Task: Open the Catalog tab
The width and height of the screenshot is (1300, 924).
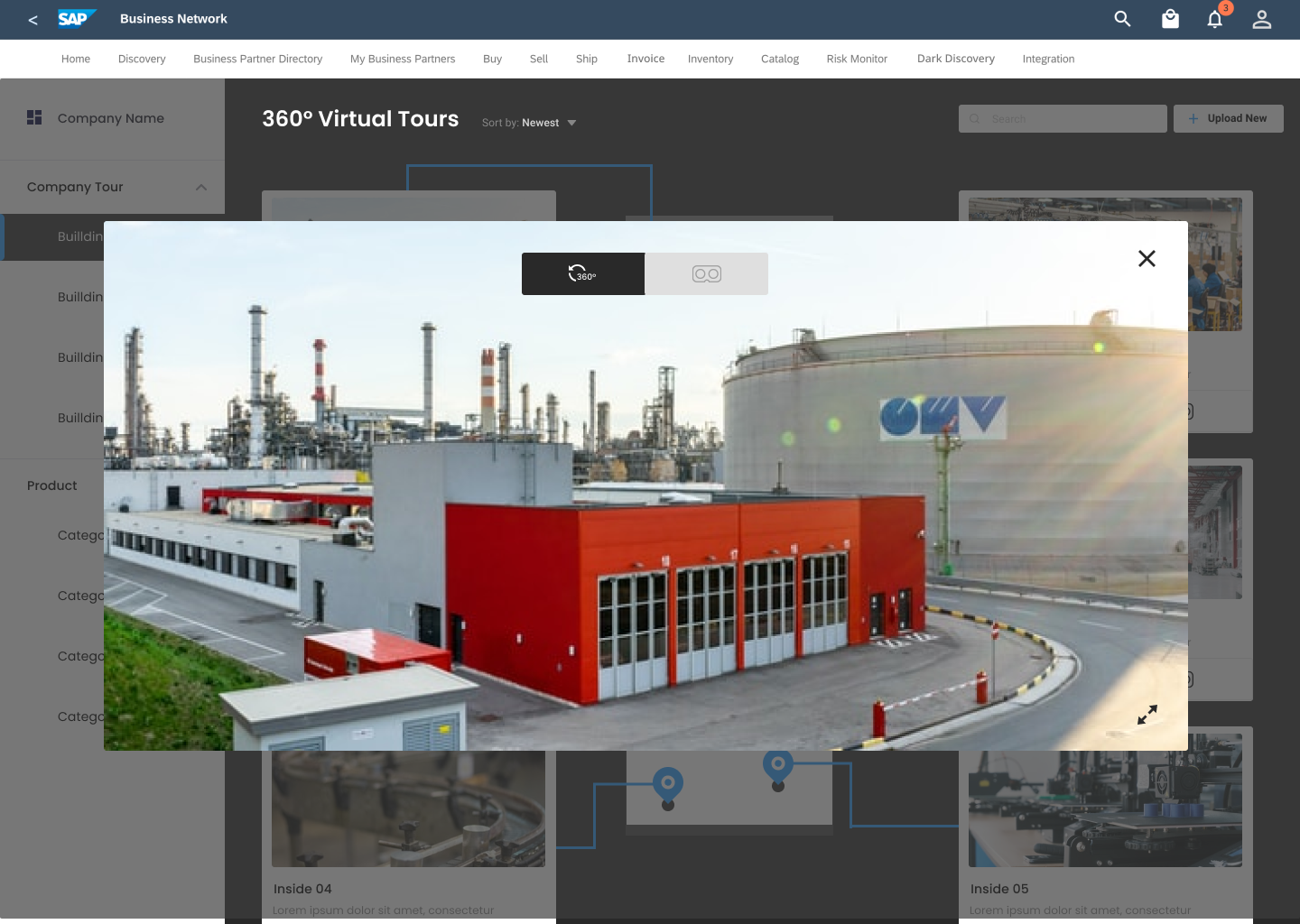Action: point(780,59)
